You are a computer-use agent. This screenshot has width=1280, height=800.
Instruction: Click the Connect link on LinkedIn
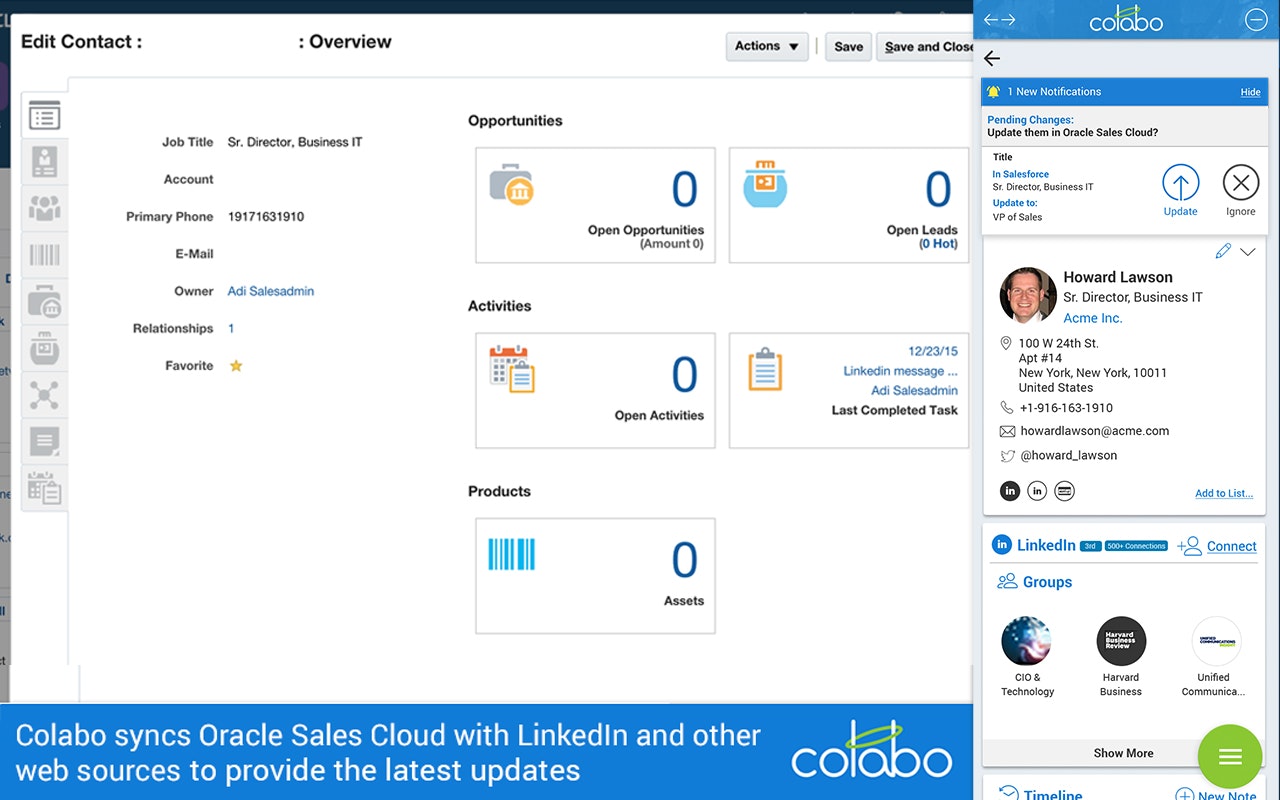tap(1231, 546)
